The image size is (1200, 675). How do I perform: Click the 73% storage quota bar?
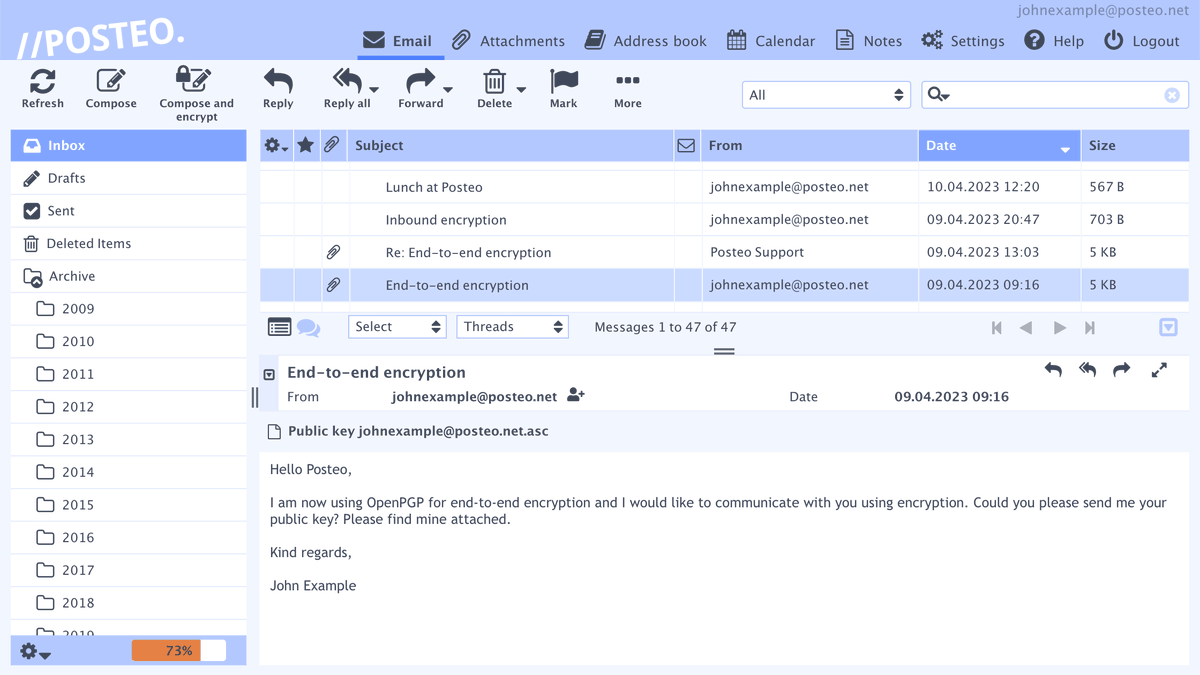[x=179, y=651]
